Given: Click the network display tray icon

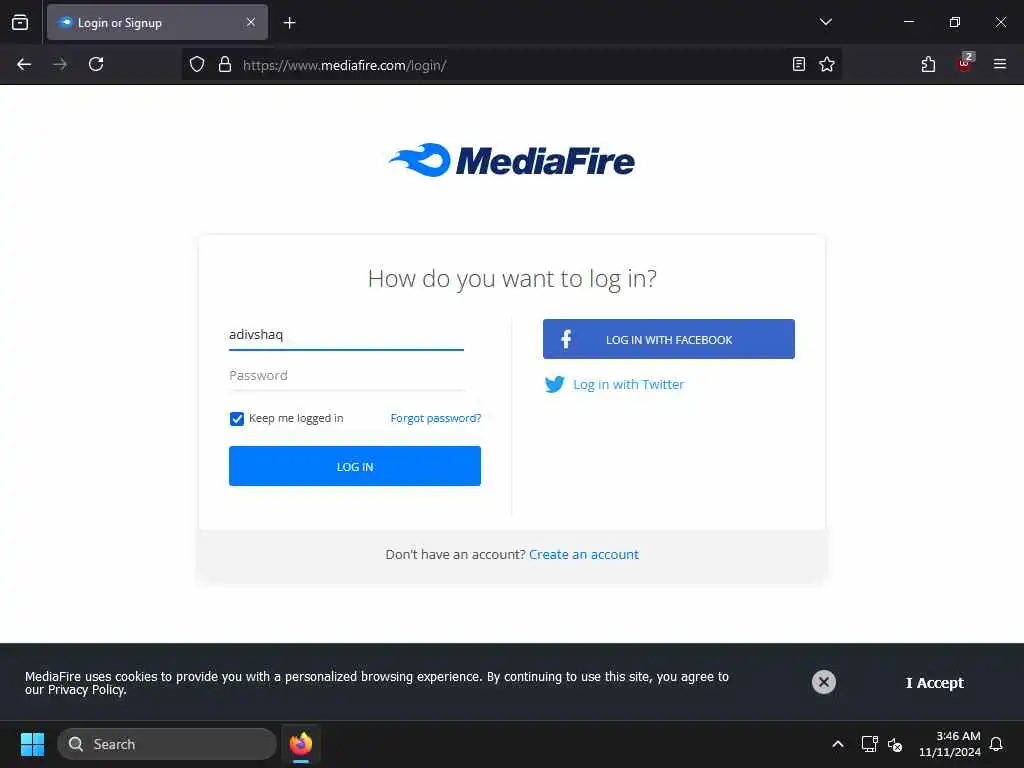Looking at the screenshot, I should (x=869, y=744).
